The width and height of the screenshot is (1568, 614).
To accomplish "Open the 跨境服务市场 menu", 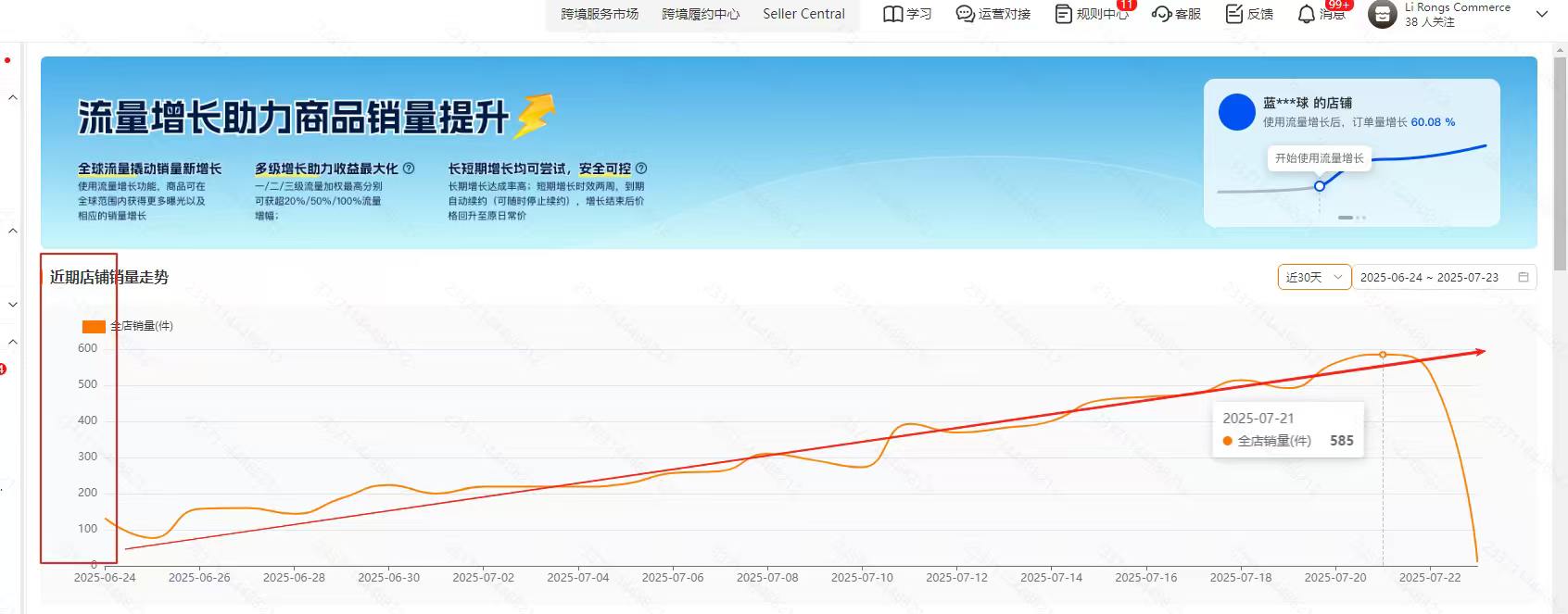I will click(x=600, y=14).
